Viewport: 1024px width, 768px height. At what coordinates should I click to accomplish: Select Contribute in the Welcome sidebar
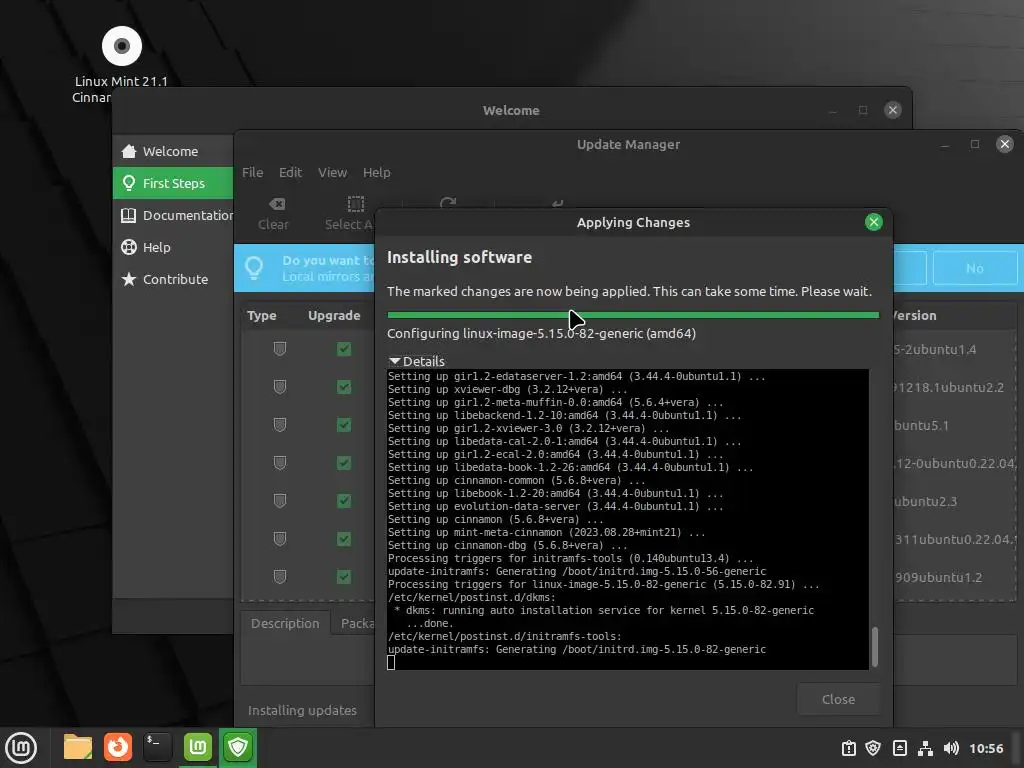point(173,280)
